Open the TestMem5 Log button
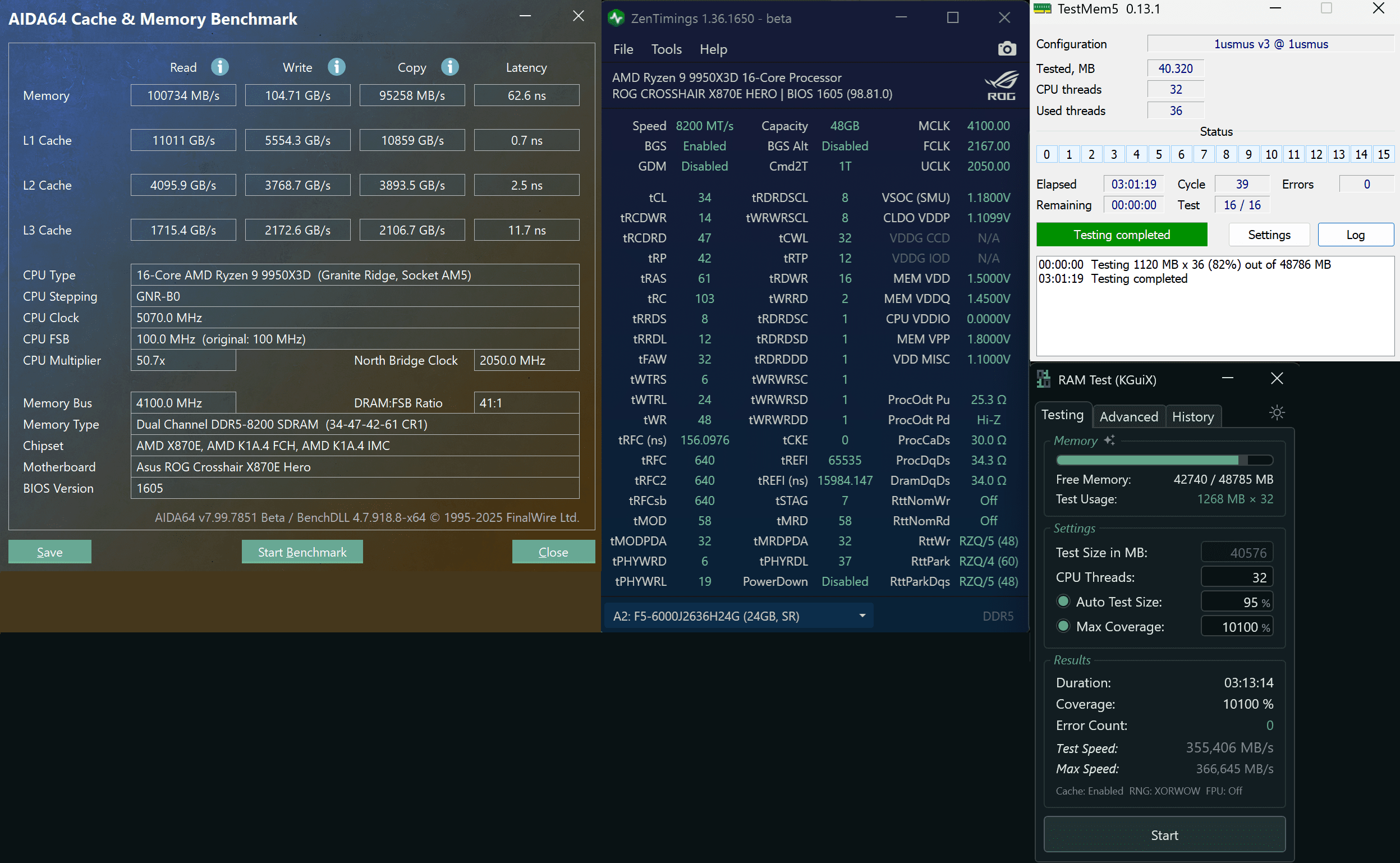Image resolution: width=1400 pixels, height=863 pixels. click(1355, 235)
